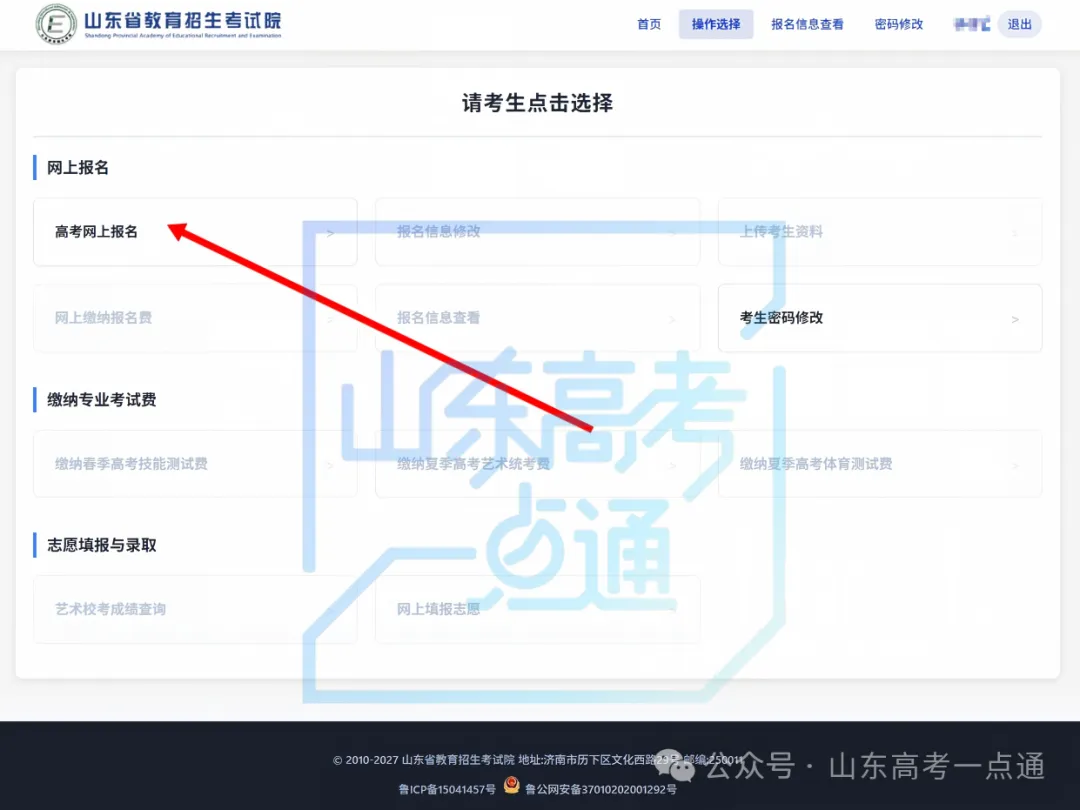Screen dimensions: 1080x810
Task: Click the 鲁公网安备37010202001292号 footer link
Action: [x=601, y=789]
